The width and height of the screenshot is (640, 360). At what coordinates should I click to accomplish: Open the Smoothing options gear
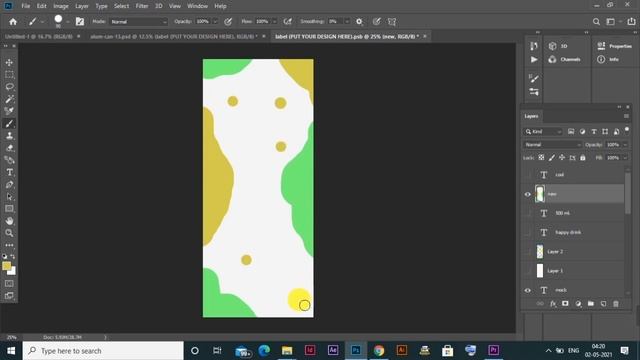[x=359, y=22]
